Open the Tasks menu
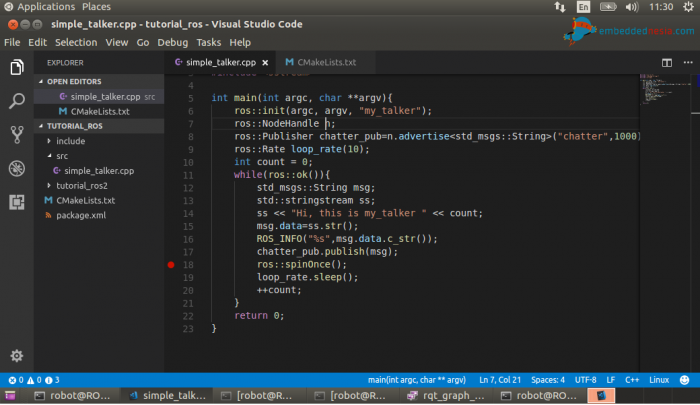Screen dimensions: 700x405 208,42
